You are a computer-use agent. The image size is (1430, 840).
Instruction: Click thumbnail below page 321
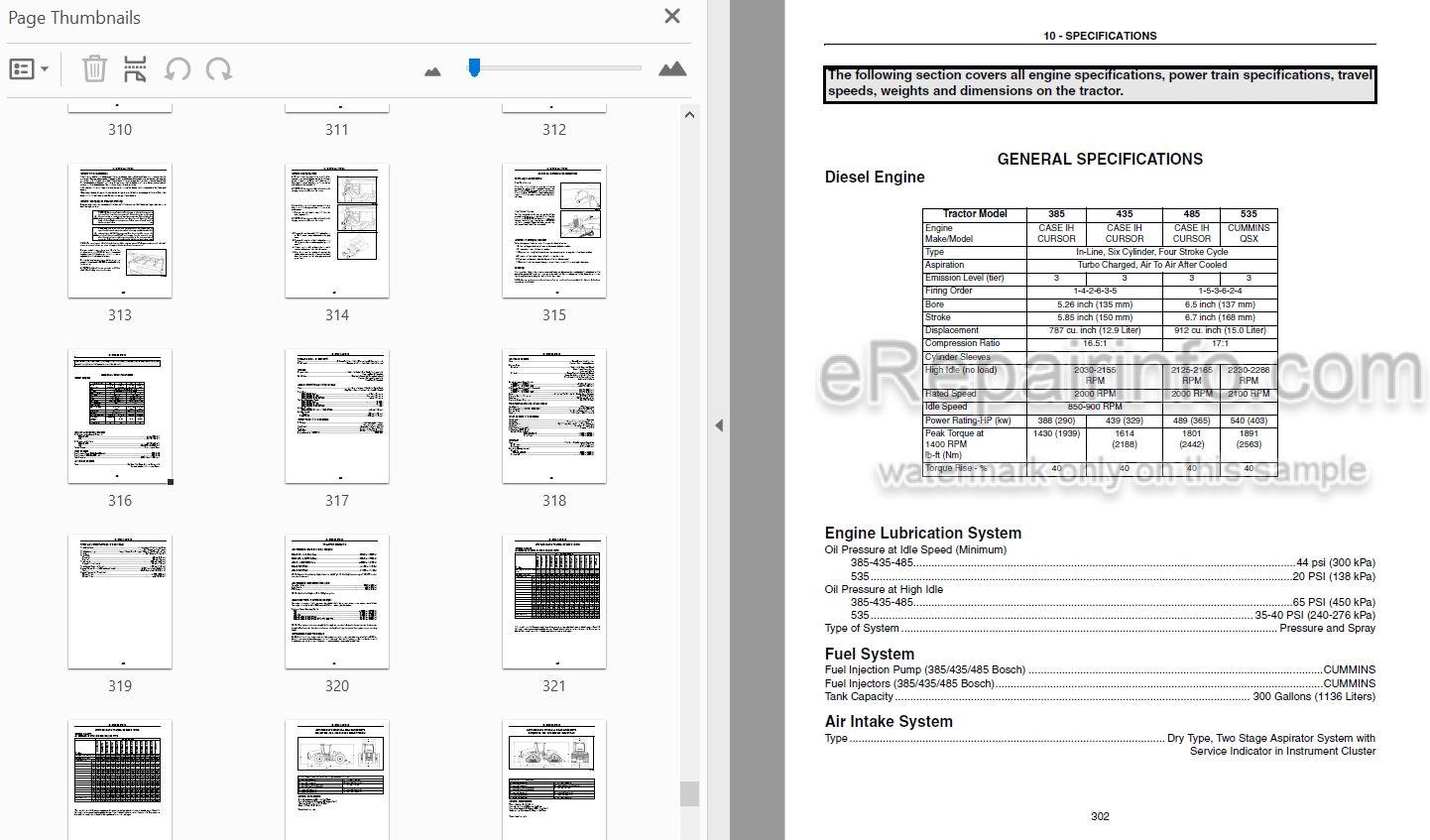point(554,780)
